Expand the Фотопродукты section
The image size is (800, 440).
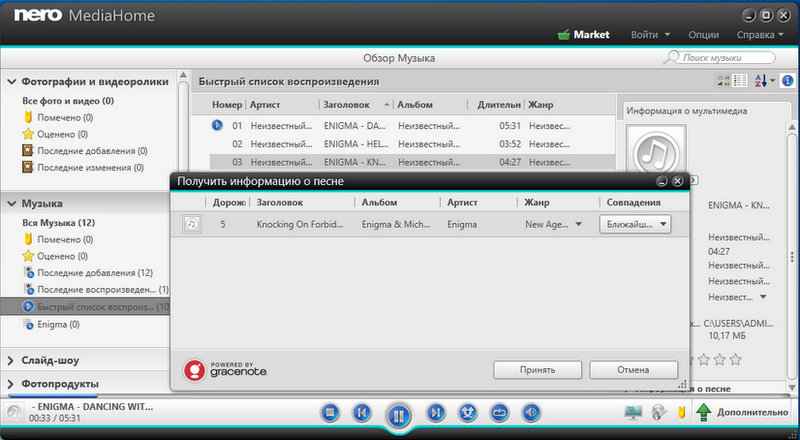tap(11, 384)
